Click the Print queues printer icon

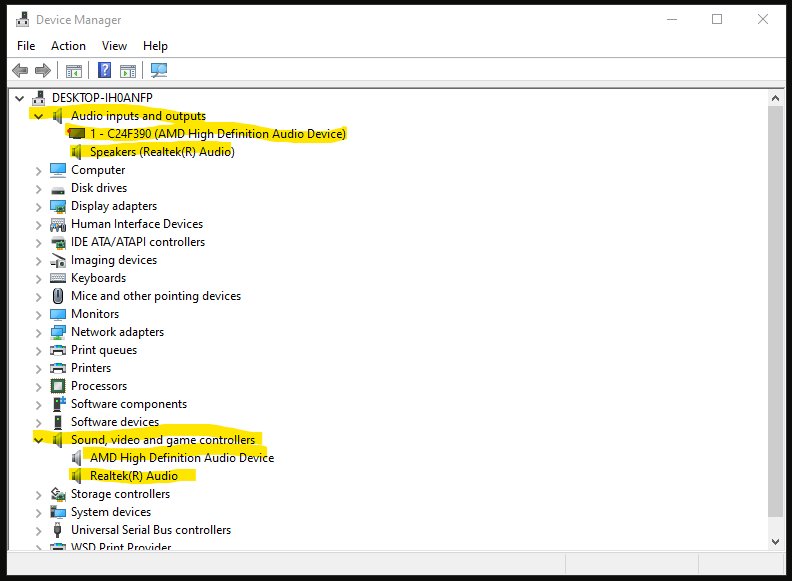click(x=58, y=350)
